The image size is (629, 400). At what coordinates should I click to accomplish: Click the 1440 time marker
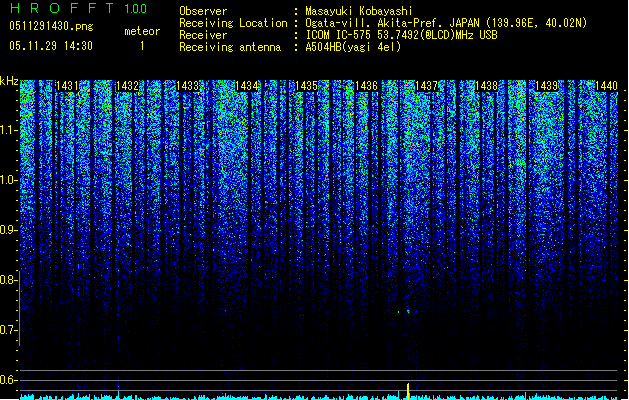tap(606, 86)
